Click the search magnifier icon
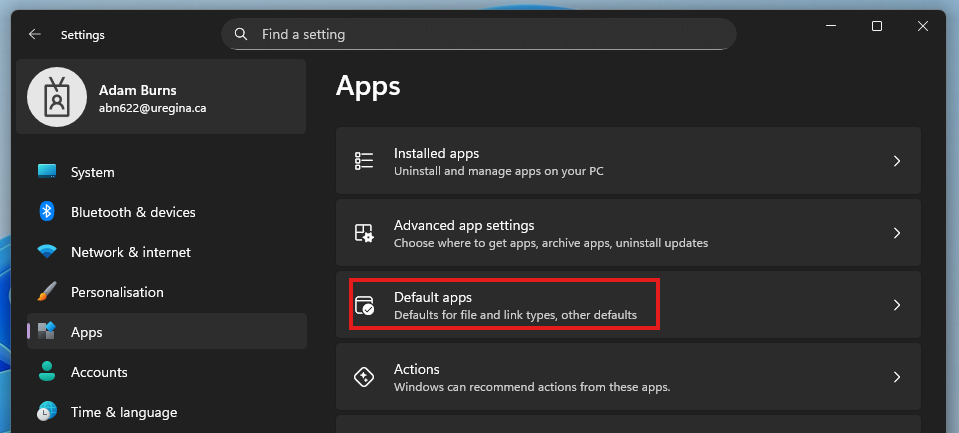 [x=241, y=34]
